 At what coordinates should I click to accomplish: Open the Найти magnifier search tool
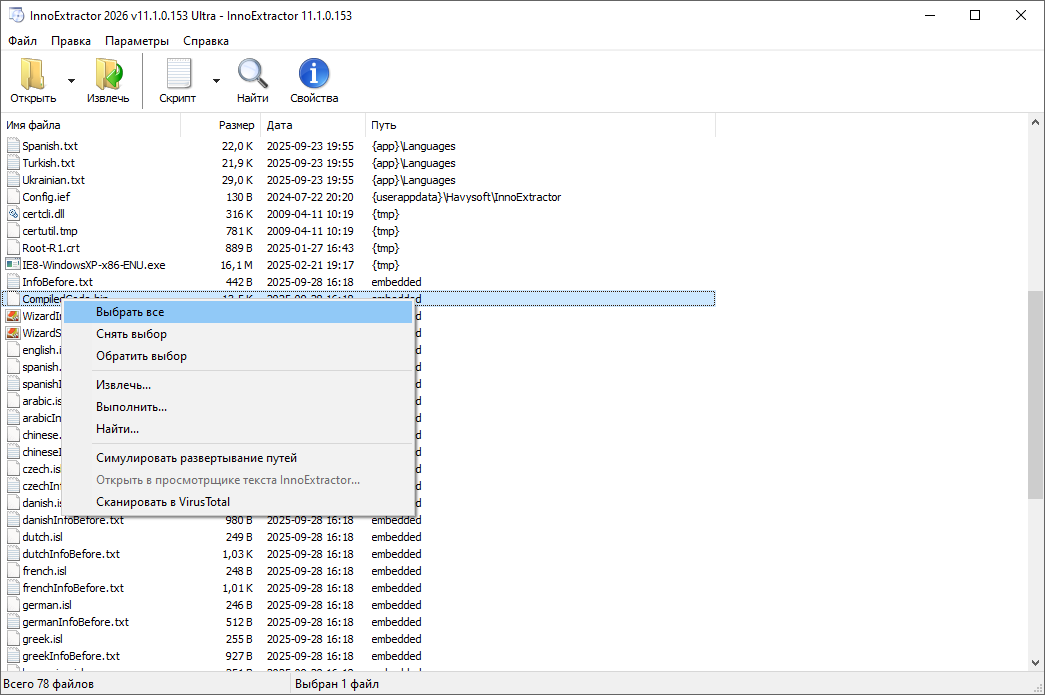click(x=252, y=76)
